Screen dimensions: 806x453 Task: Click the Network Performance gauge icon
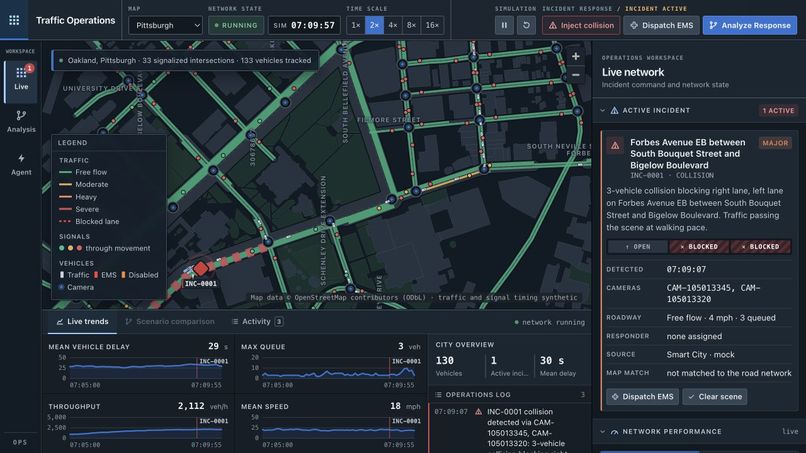[614, 432]
